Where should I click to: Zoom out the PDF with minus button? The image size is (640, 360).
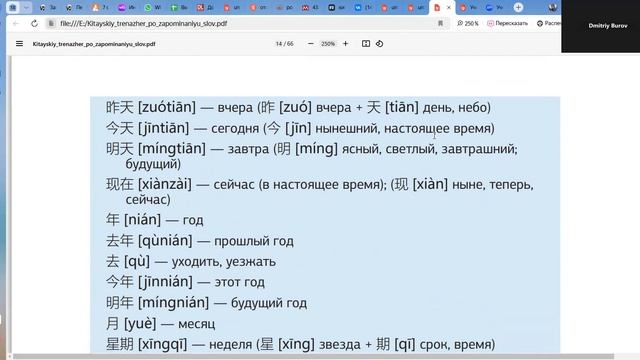[311, 44]
